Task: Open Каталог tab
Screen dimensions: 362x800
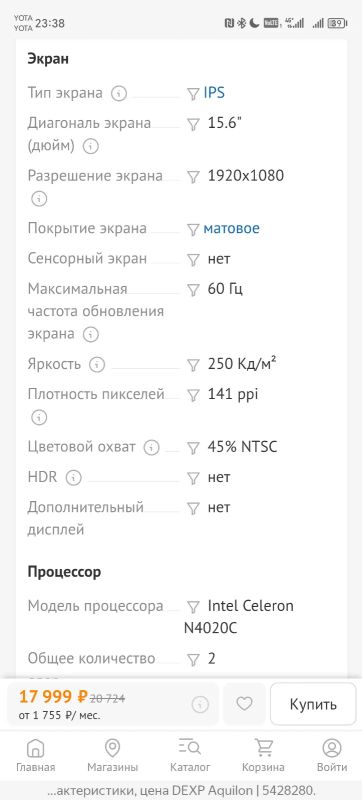Action: point(190,755)
